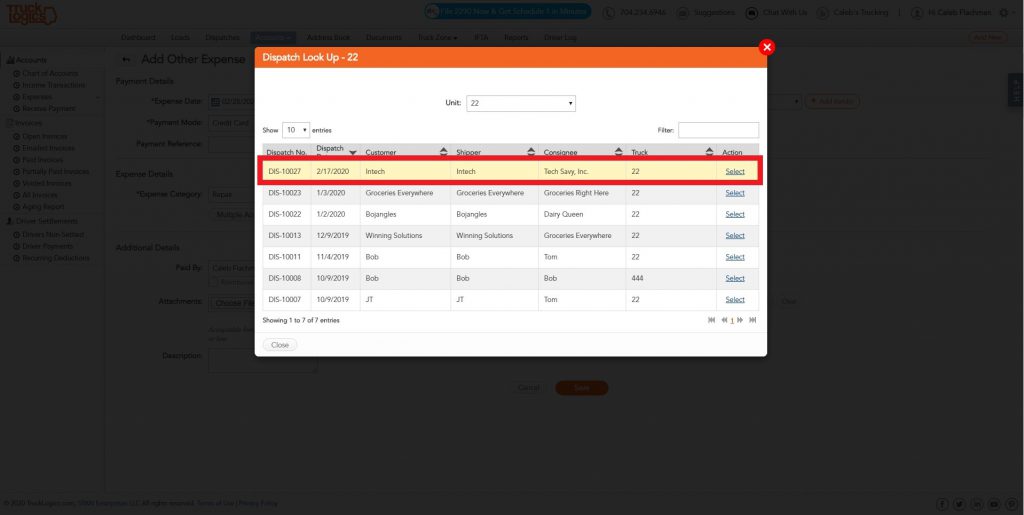The height and width of the screenshot is (515, 1024).
Task: Open Open Invoices in sidebar
Action: pyautogui.click(x=44, y=136)
